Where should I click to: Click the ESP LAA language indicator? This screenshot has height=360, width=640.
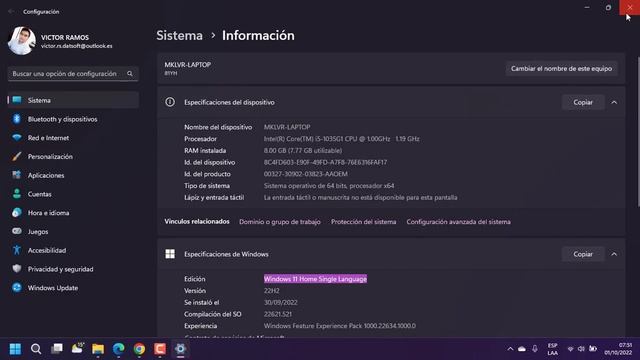click(x=553, y=349)
